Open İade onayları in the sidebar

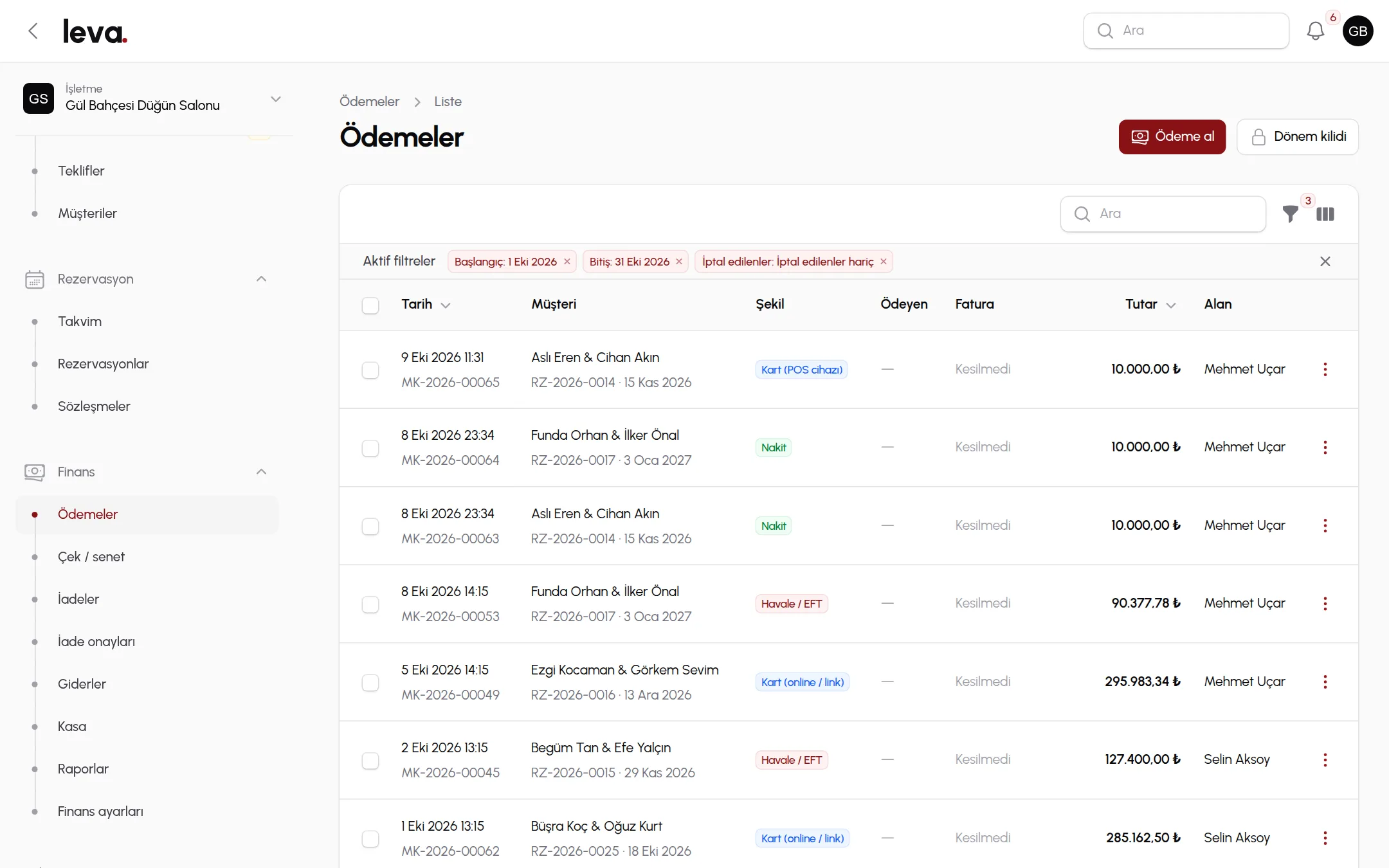click(96, 642)
